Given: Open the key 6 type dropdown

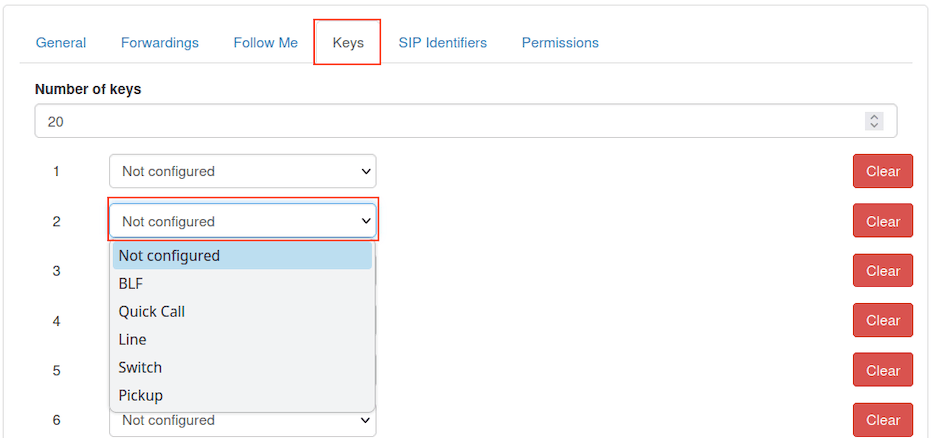Looking at the screenshot, I should tap(242, 421).
